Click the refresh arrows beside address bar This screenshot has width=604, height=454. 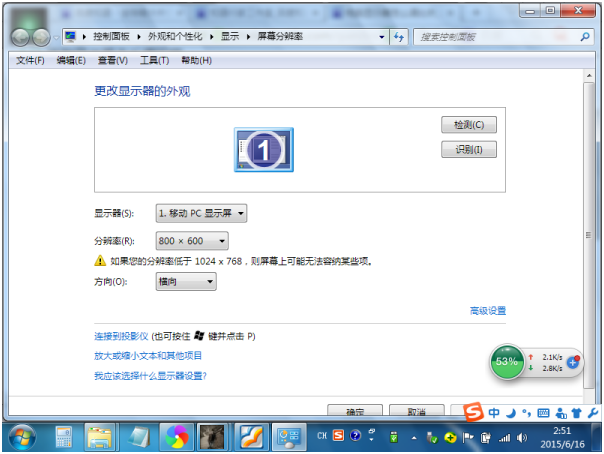click(x=399, y=37)
